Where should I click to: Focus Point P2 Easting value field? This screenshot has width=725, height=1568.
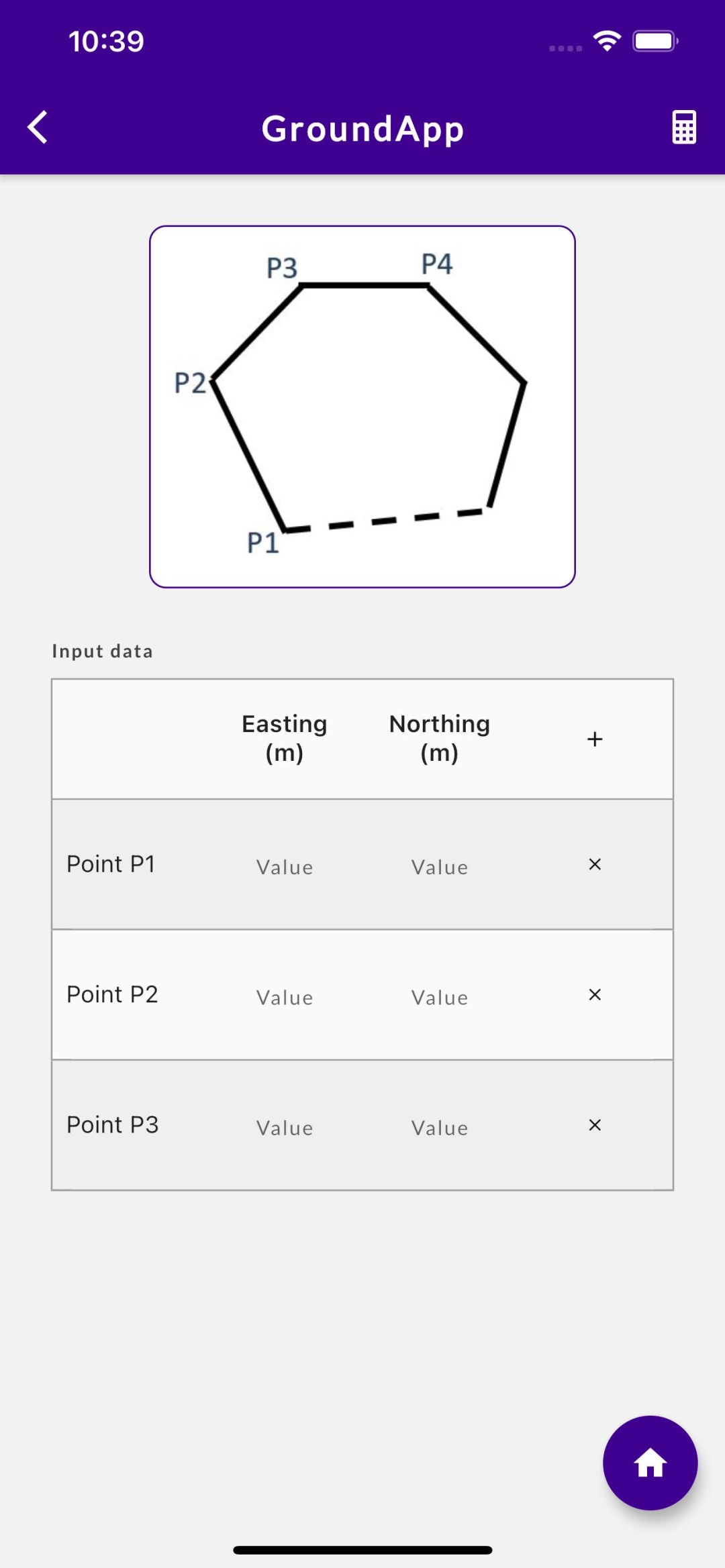[x=285, y=997]
